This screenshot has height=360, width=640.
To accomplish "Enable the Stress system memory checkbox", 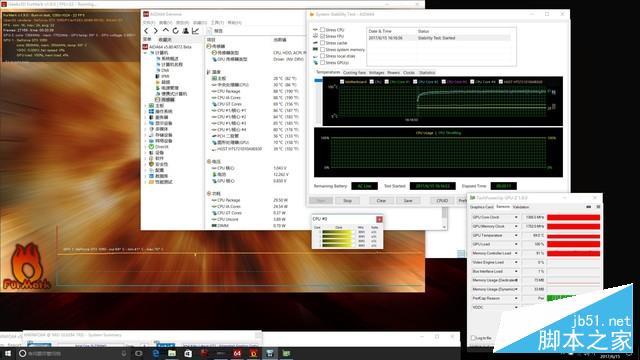I will [322, 49].
